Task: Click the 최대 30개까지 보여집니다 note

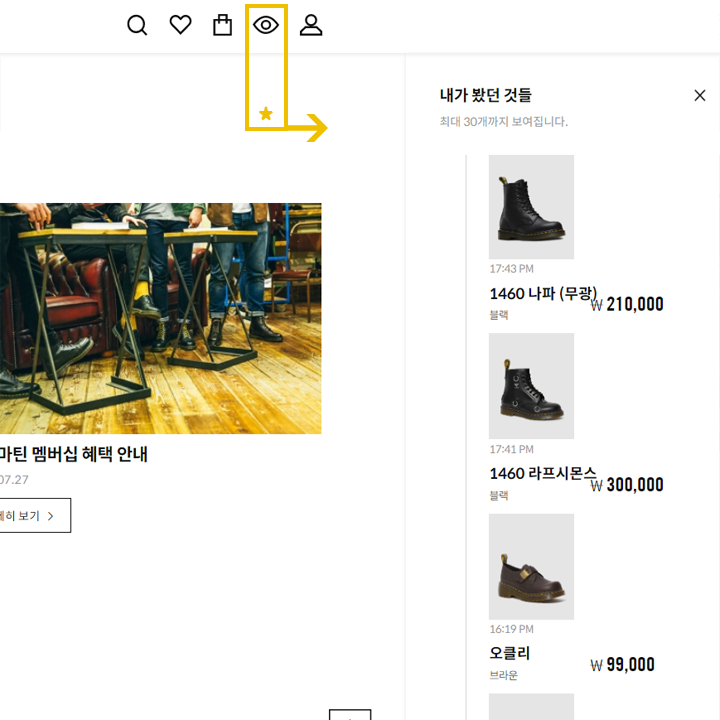Action: tap(504, 122)
